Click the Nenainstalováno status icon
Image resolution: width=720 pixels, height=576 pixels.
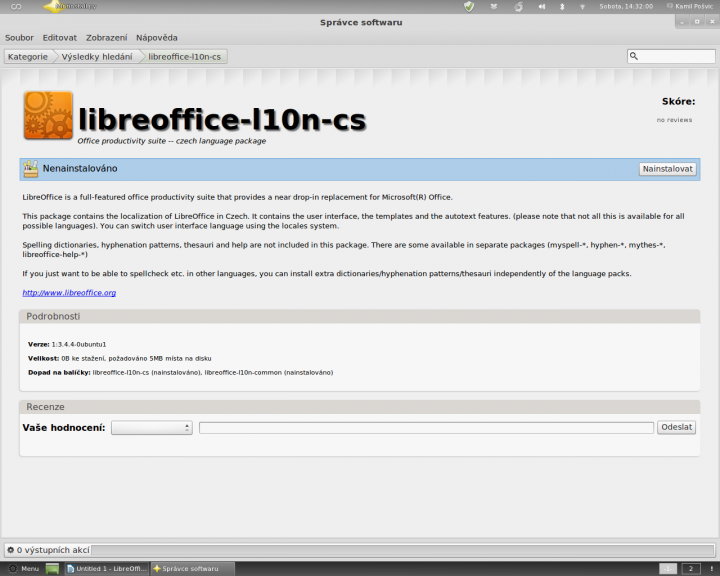pos(31,169)
